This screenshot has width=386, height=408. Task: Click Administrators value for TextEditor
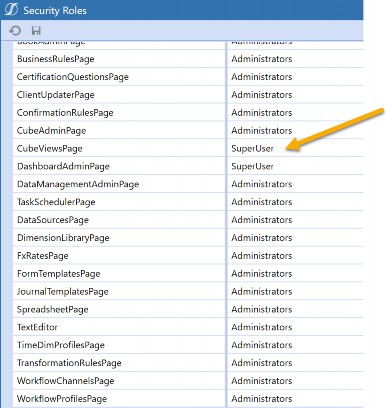(262, 327)
